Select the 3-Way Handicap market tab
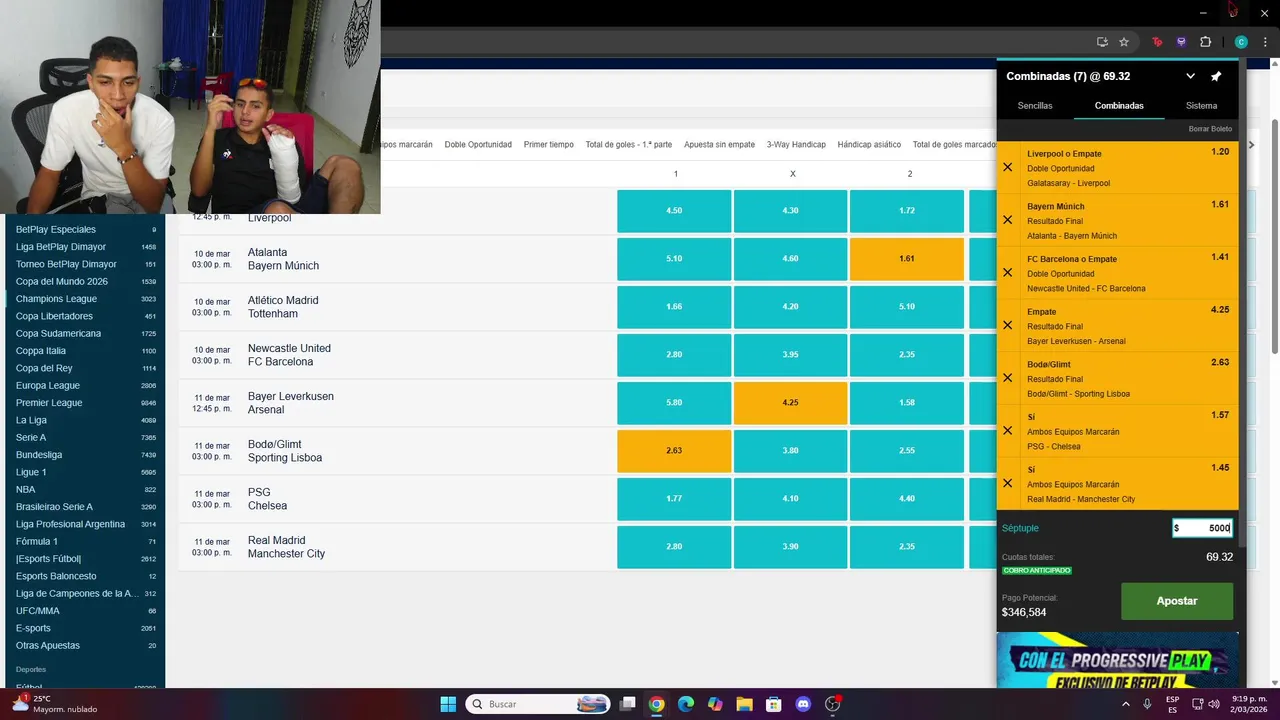This screenshot has width=1280, height=720. pos(796,145)
